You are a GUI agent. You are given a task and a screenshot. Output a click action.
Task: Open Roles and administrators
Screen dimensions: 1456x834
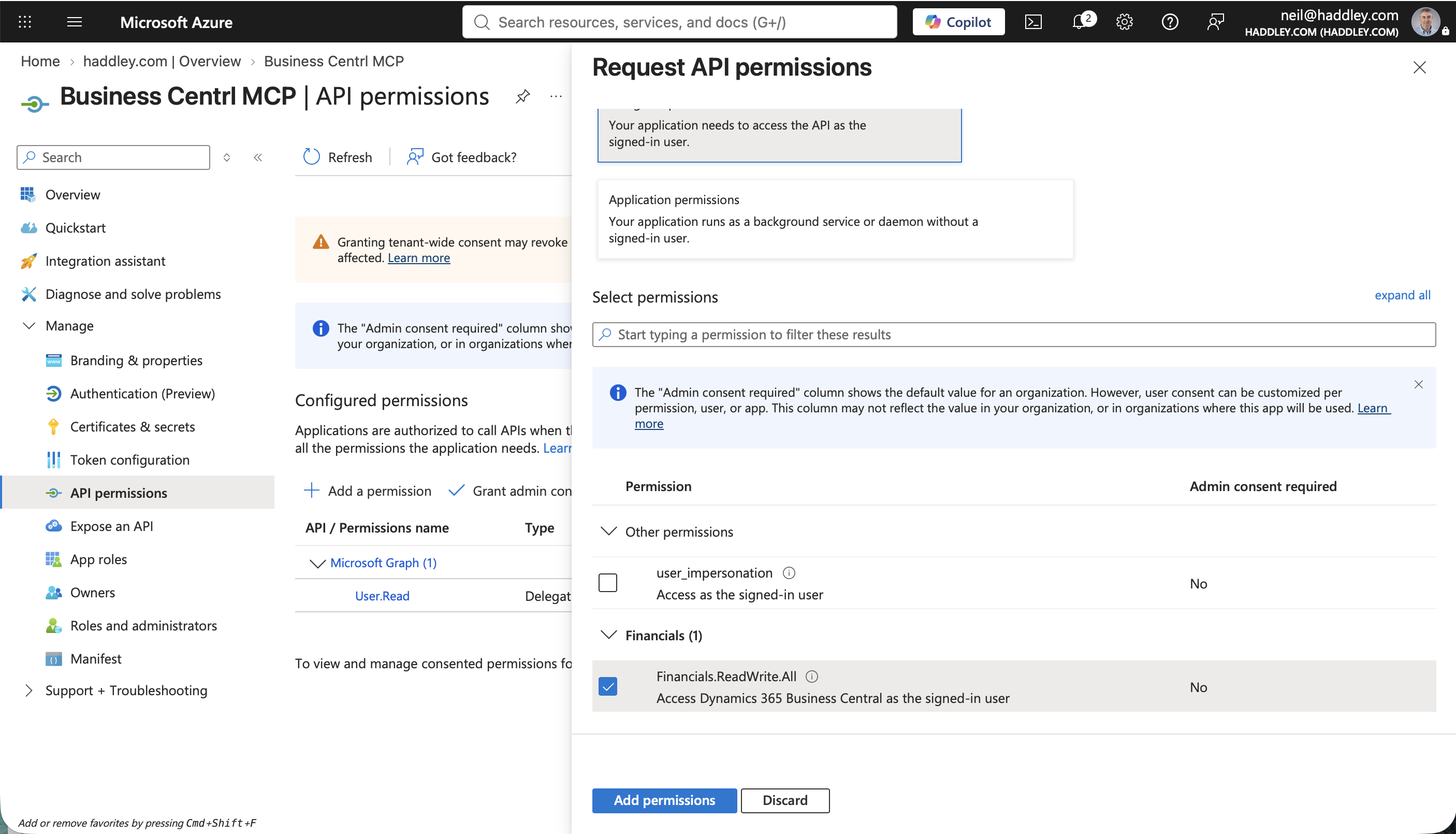click(x=143, y=626)
